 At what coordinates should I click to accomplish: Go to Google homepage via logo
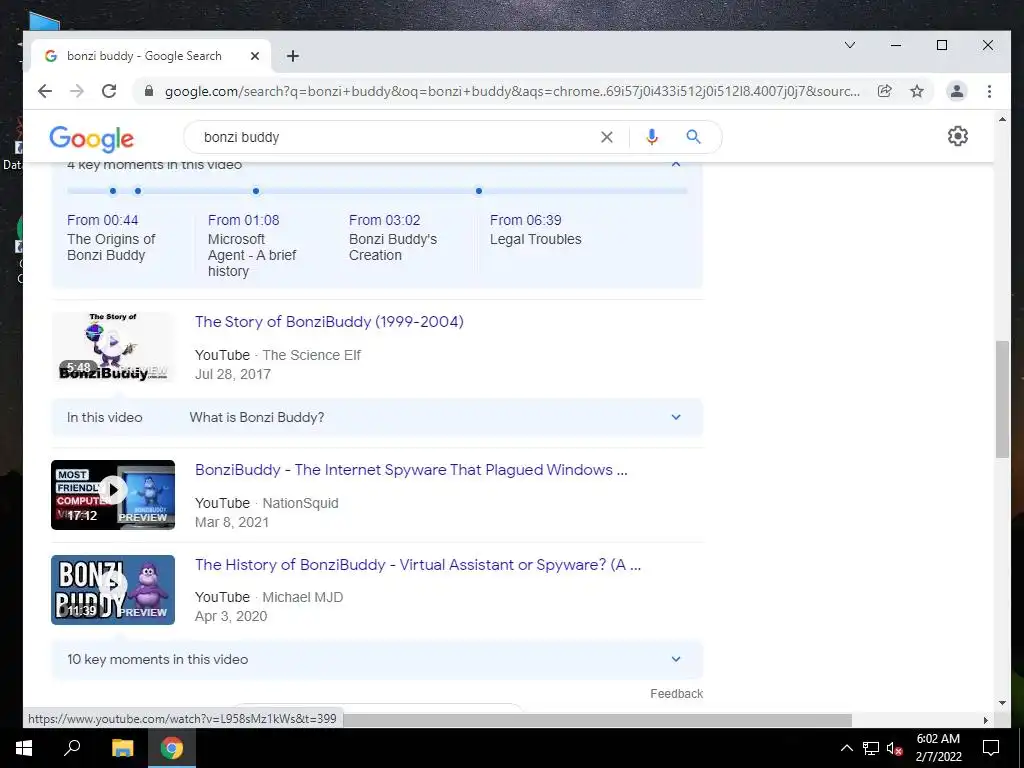pos(91,138)
